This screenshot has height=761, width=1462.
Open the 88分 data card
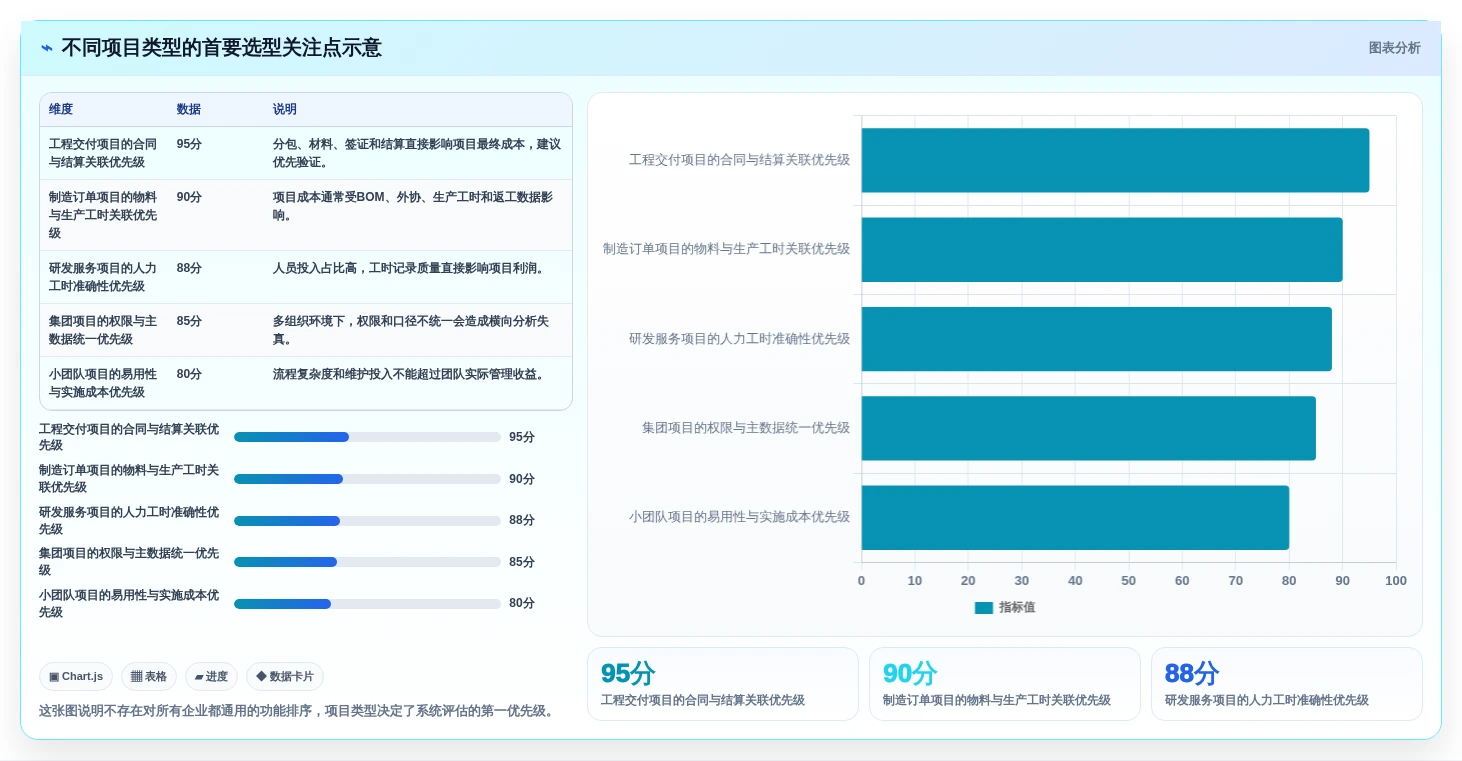tap(1286, 684)
